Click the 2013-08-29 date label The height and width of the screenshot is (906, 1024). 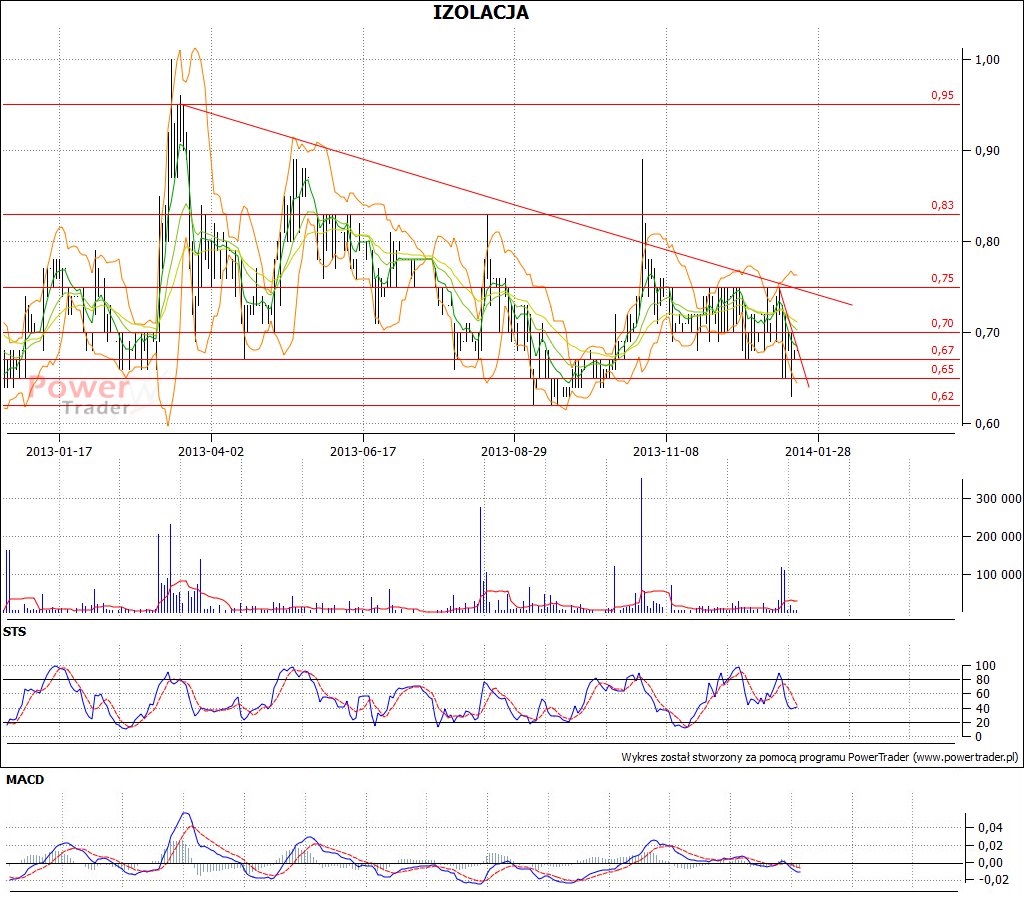point(514,451)
